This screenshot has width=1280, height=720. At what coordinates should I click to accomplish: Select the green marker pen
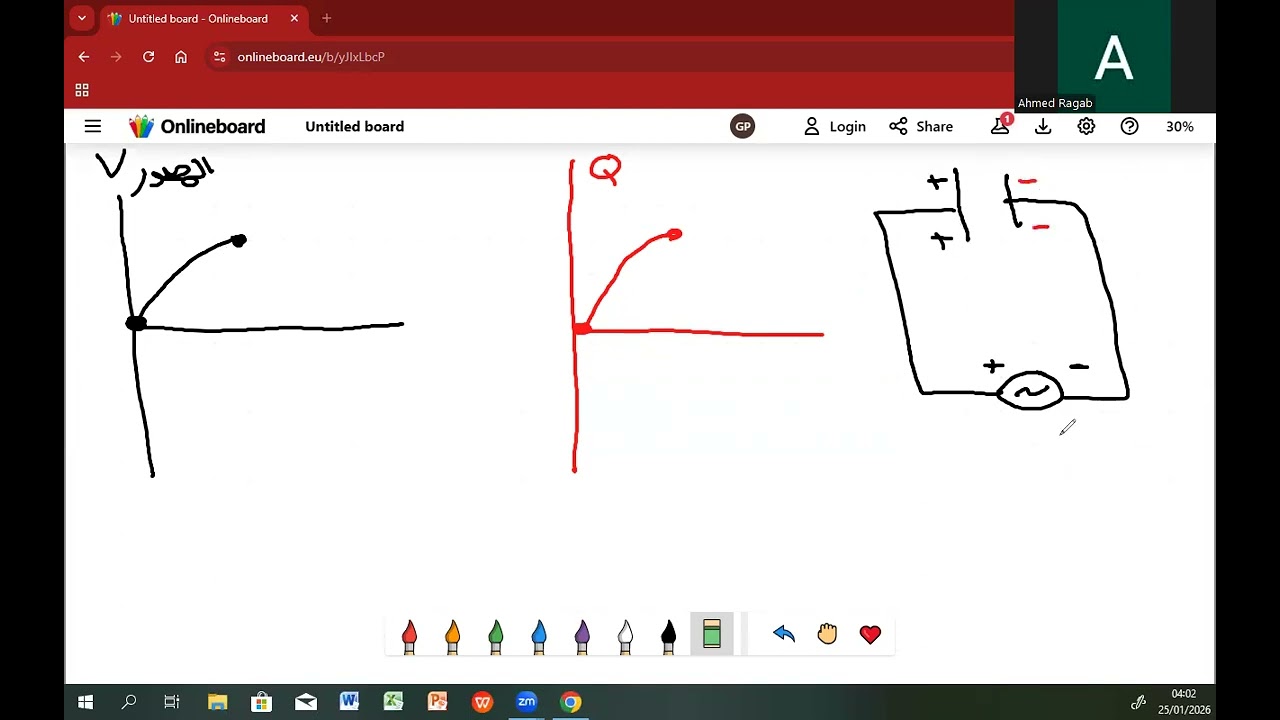pyautogui.click(x=495, y=636)
